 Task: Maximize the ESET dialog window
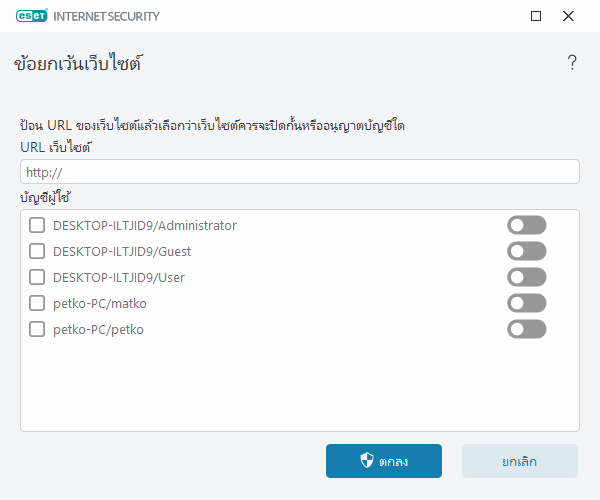536,16
